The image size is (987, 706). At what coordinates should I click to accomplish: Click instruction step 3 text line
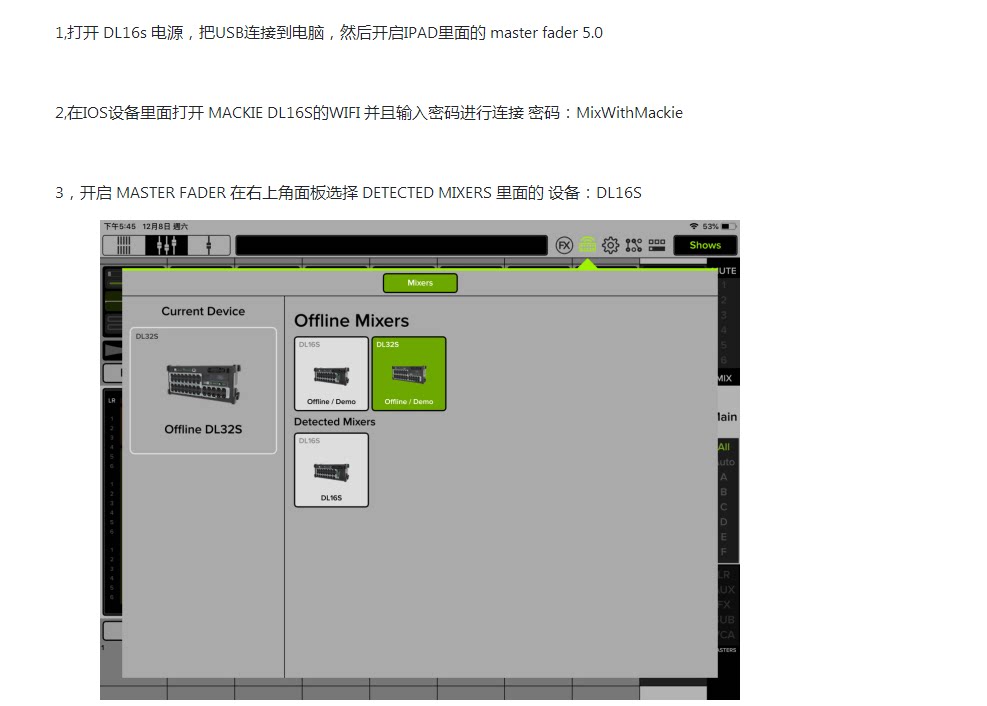(348, 193)
